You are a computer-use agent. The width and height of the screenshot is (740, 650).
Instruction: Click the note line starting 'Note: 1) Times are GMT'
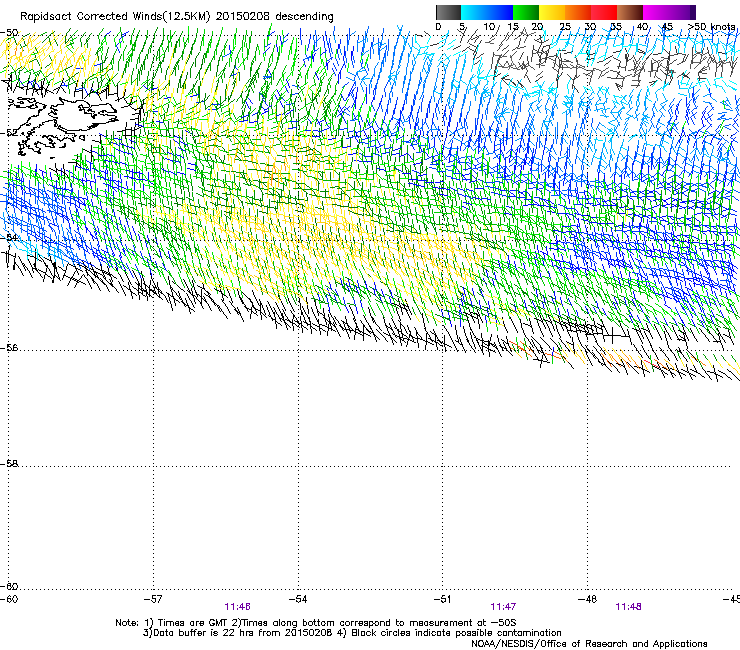316,623
